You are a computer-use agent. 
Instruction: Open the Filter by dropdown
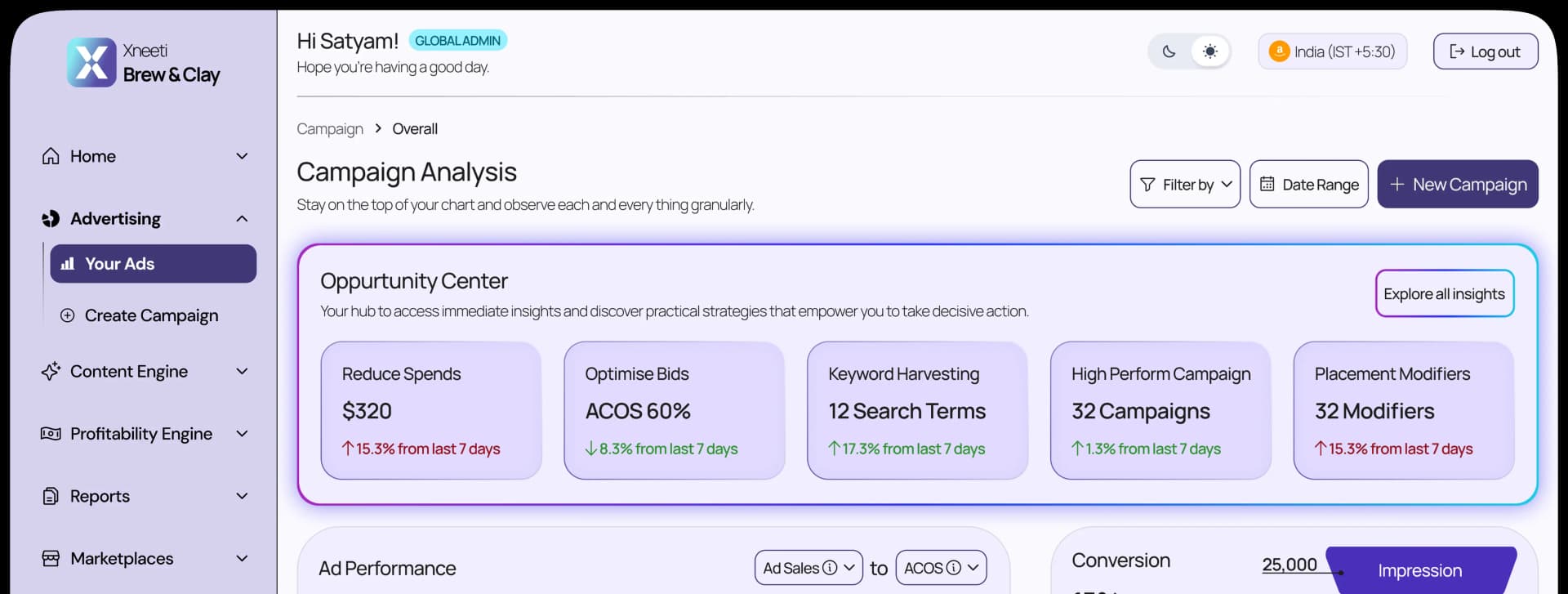(x=1185, y=185)
